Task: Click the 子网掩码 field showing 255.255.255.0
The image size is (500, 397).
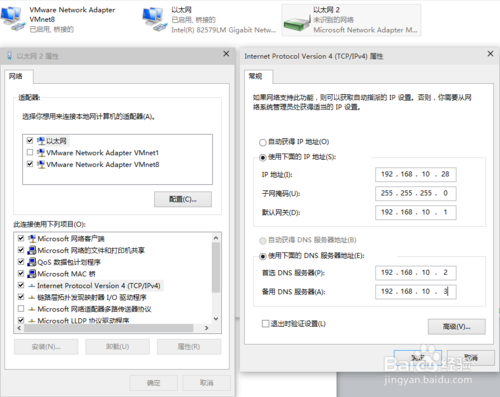Action: [x=416, y=193]
